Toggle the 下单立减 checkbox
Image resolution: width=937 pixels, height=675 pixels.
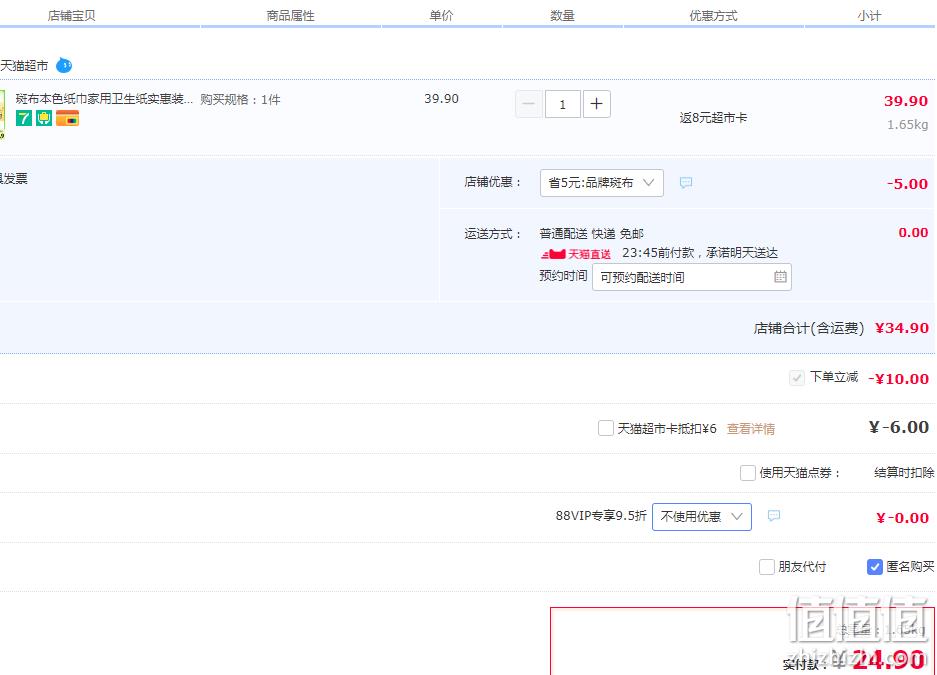797,378
